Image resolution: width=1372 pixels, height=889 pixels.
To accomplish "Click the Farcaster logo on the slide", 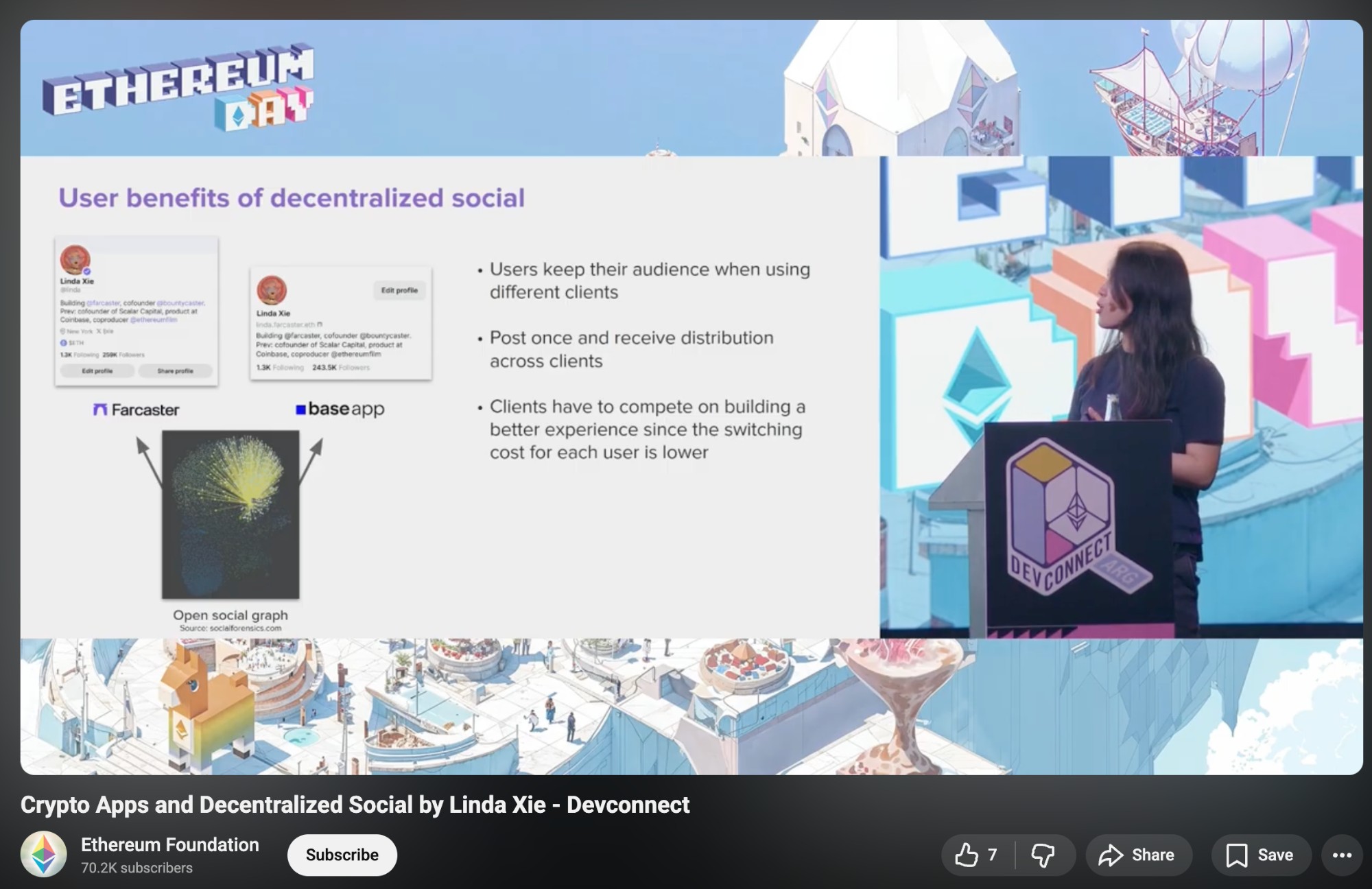I will pyautogui.click(x=137, y=410).
